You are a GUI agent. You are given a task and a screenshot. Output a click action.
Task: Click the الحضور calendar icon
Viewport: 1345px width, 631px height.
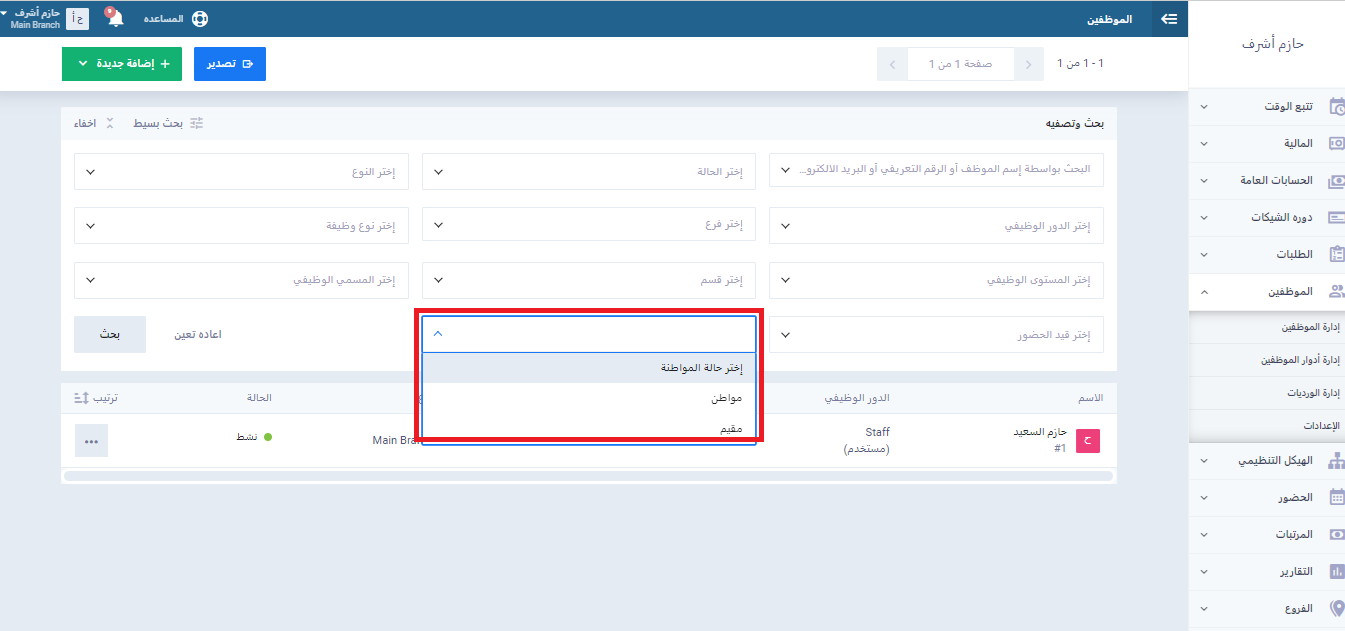tap(1336, 497)
